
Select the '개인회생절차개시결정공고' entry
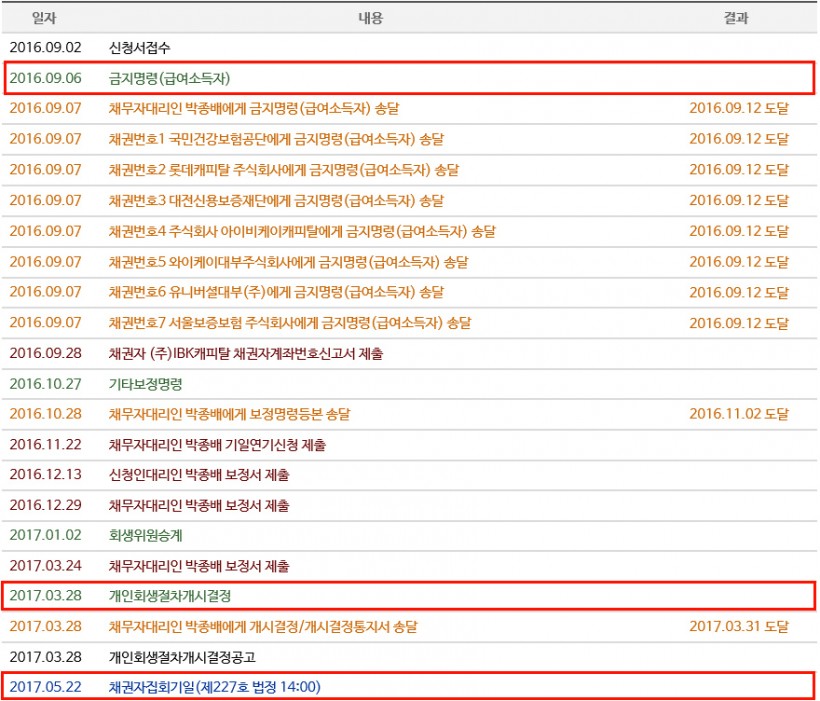pos(182,658)
